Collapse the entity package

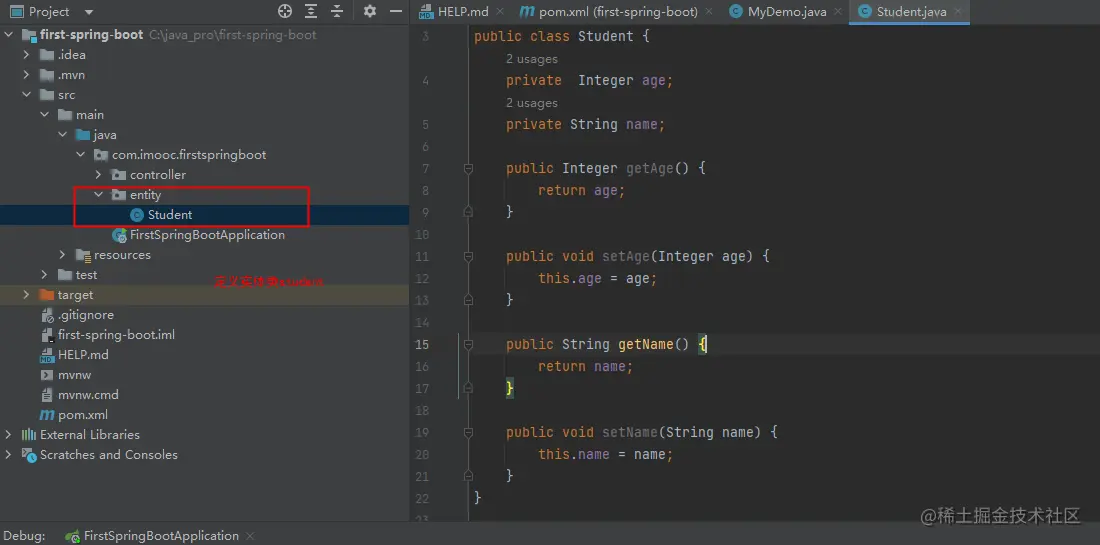99,195
